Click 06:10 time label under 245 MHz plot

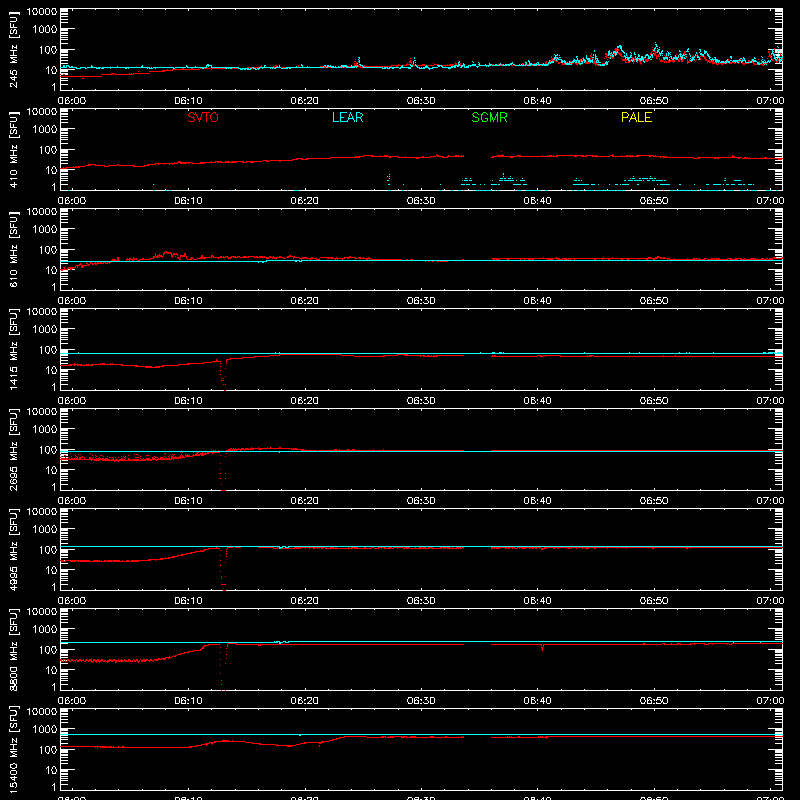click(188, 101)
